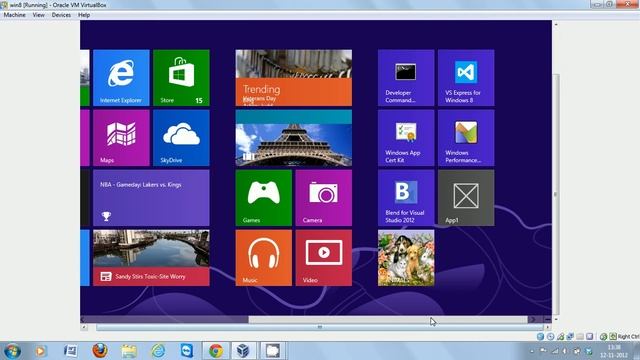Open TeamViewer from the taskbar
The width and height of the screenshot is (640, 360).
(x=187, y=351)
